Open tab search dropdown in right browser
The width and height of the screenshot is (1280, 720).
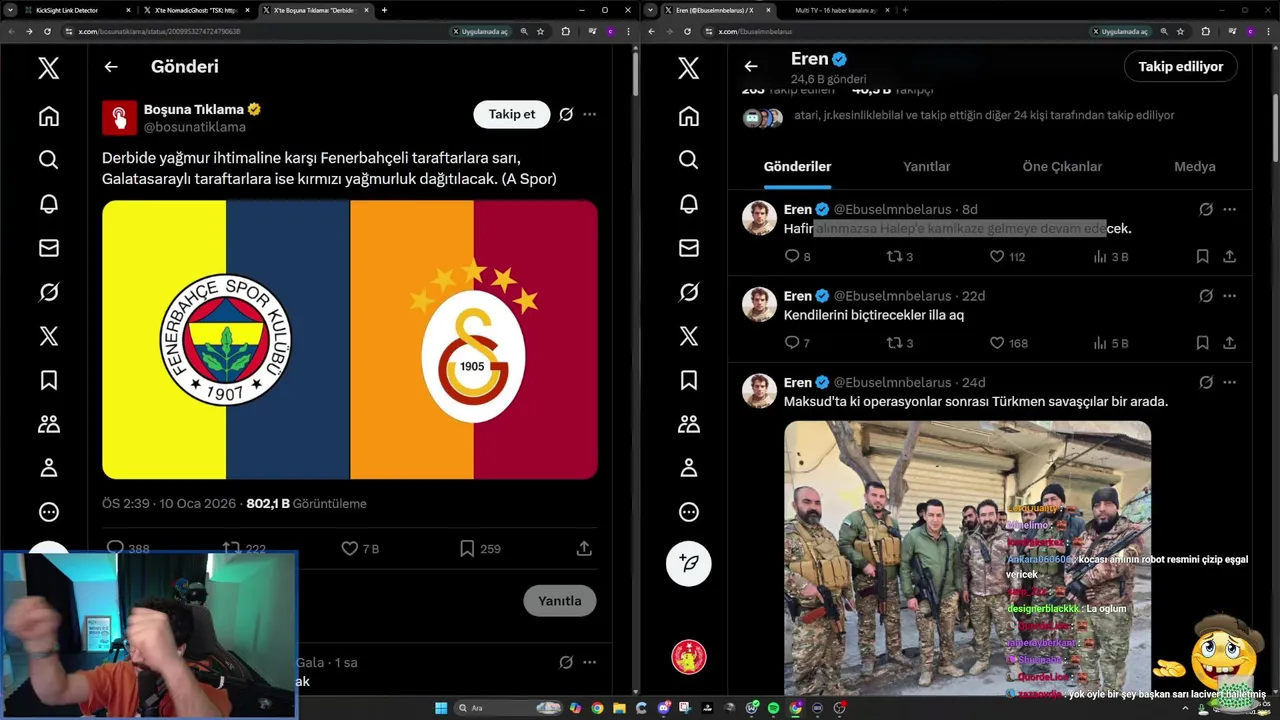(x=651, y=10)
